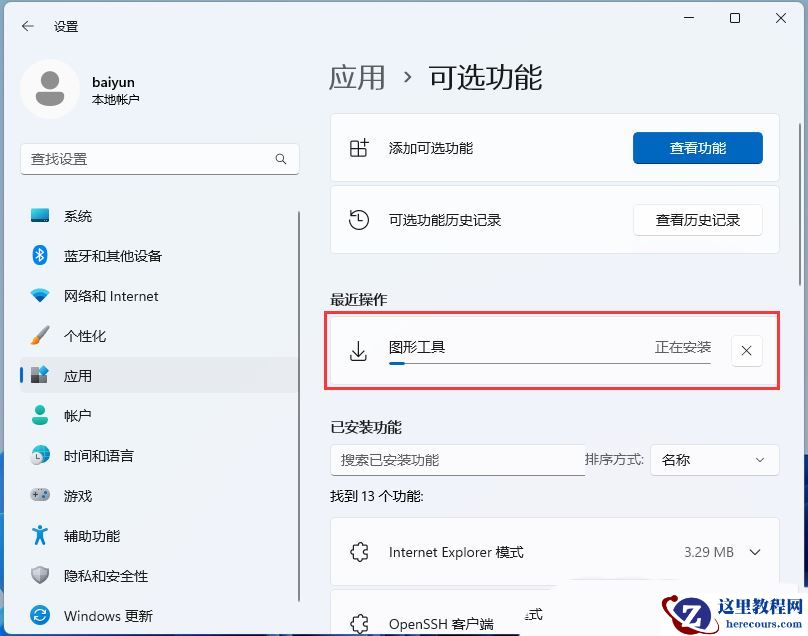This screenshot has height=636, width=808.
Task: Go back to 应用 via breadcrumb
Action: pyautogui.click(x=357, y=78)
